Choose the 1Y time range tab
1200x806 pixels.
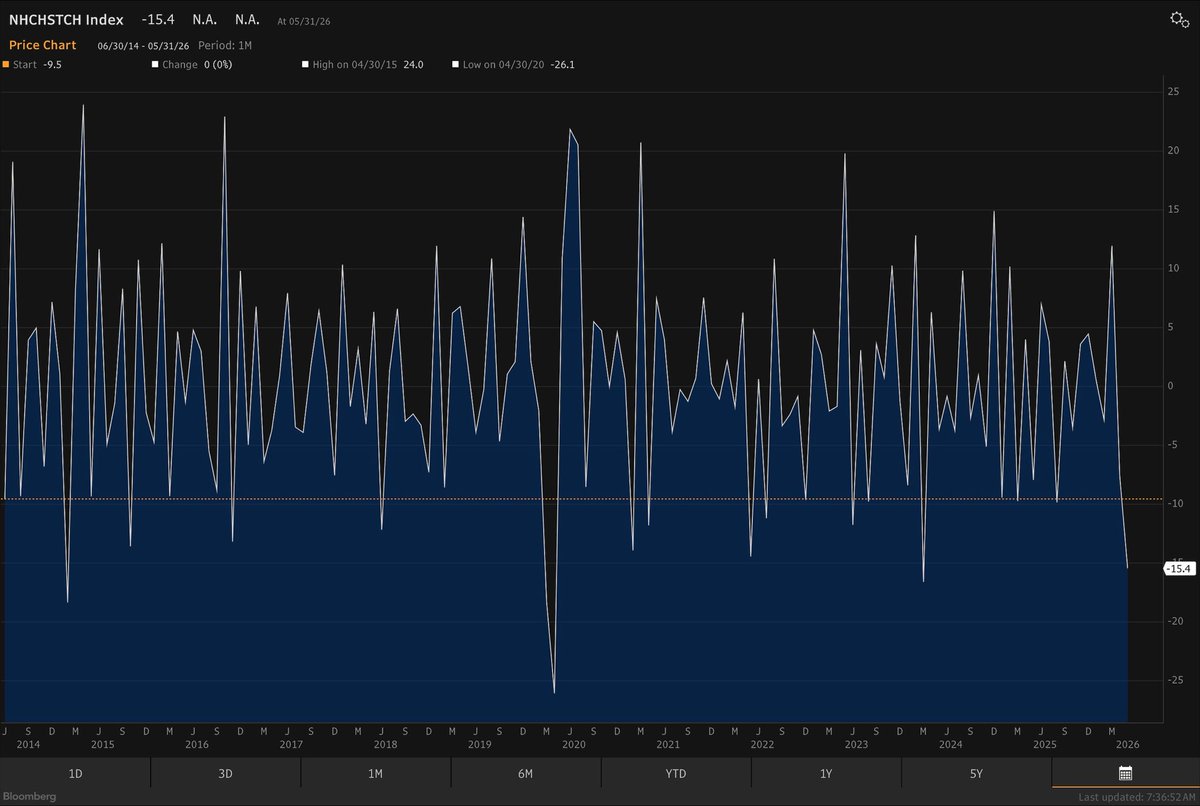(825, 773)
